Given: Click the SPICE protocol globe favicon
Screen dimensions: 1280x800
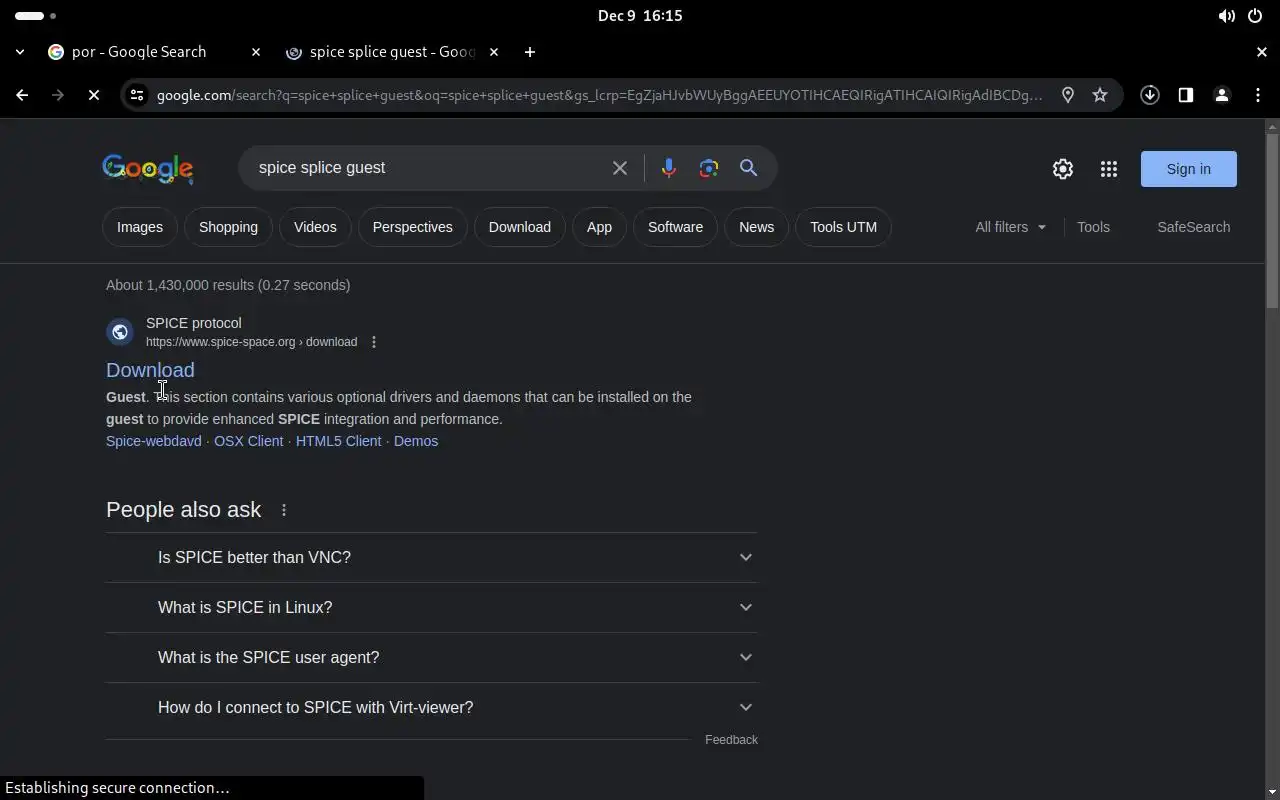Looking at the screenshot, I should click(x=120, y=332).
